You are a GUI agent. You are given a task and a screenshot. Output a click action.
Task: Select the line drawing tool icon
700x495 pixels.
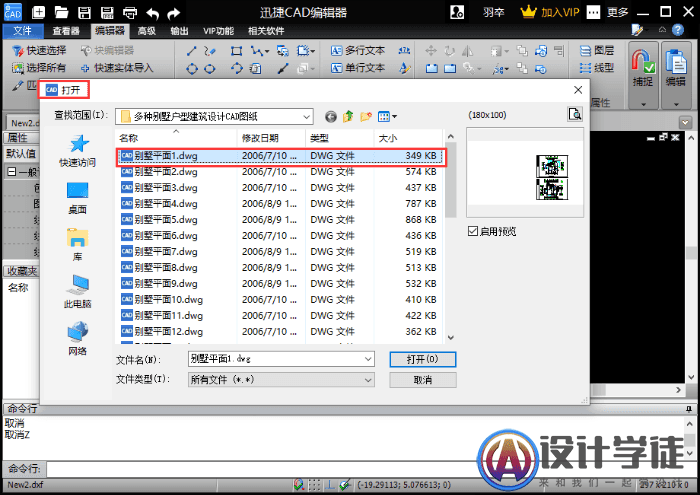[192, 51]
